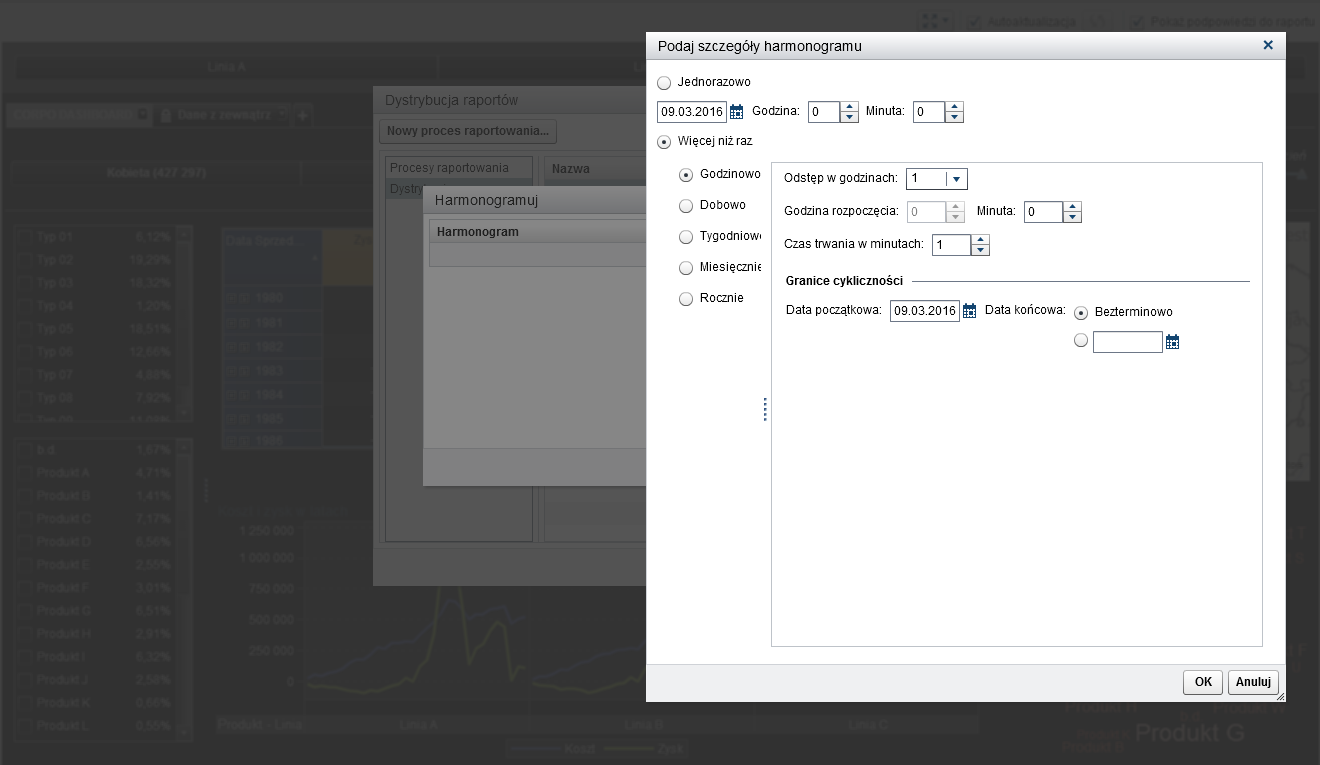This screenshot has height=765, width=1320.
Task: Open calendar picker for one-time date
Action: [737, 112]
